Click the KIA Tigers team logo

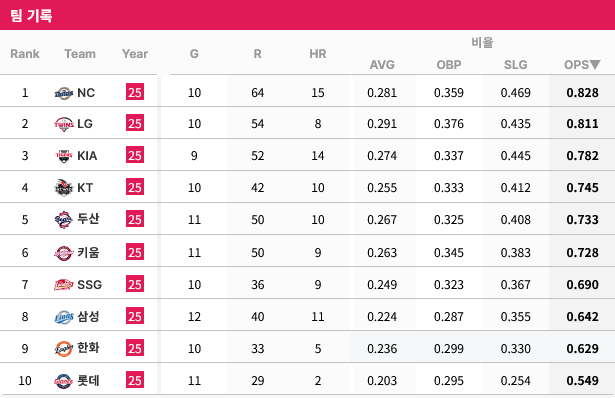64,156
